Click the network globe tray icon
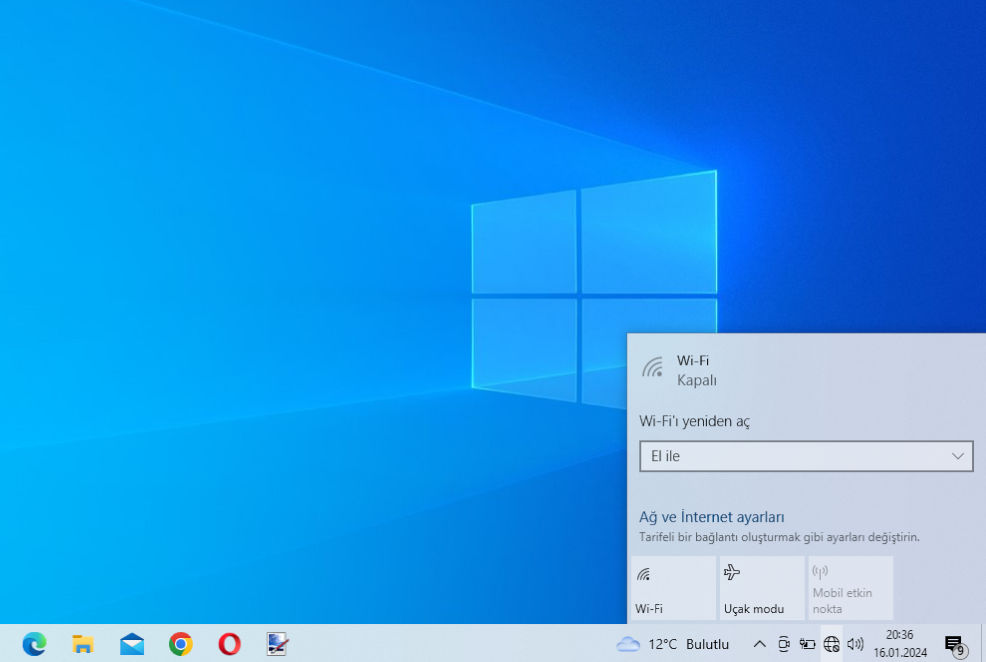This screenshot has width=986, height=662. coord(831,644)
